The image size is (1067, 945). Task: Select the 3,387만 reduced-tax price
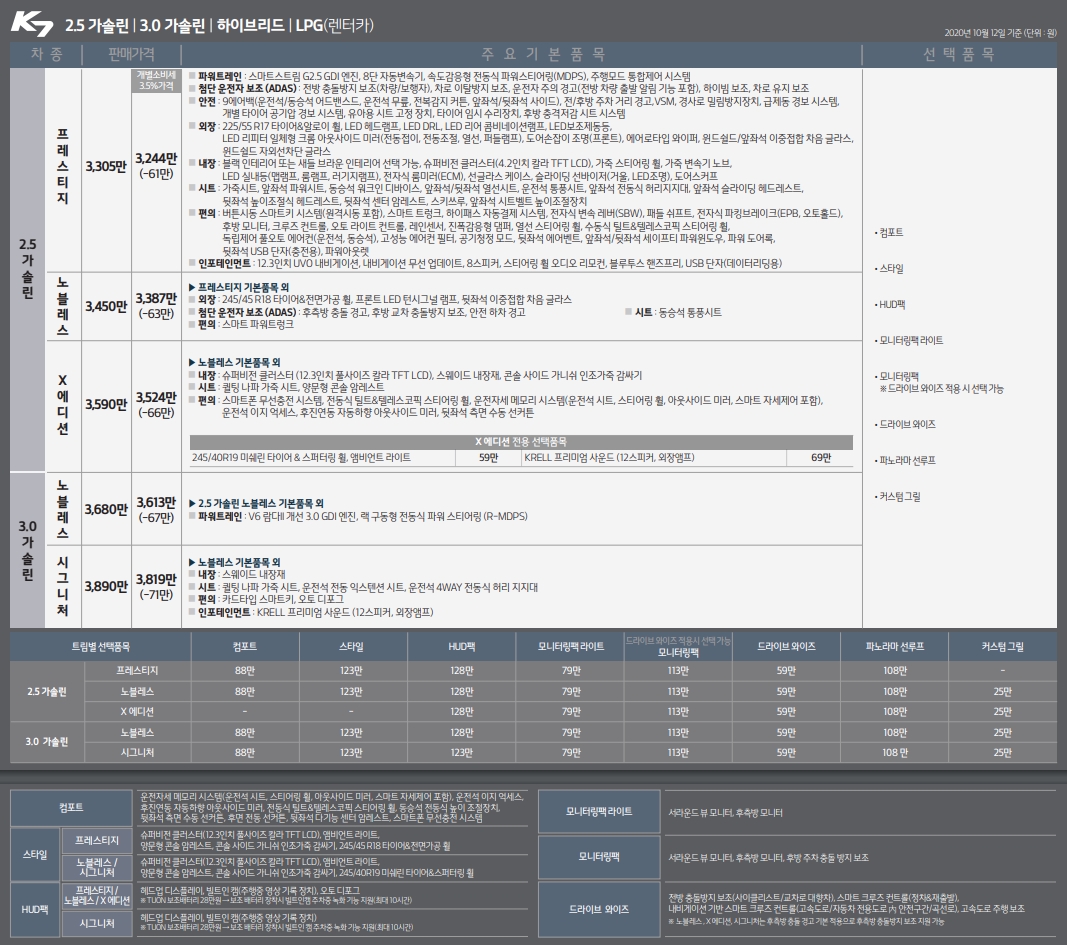(x=156, y=299)
